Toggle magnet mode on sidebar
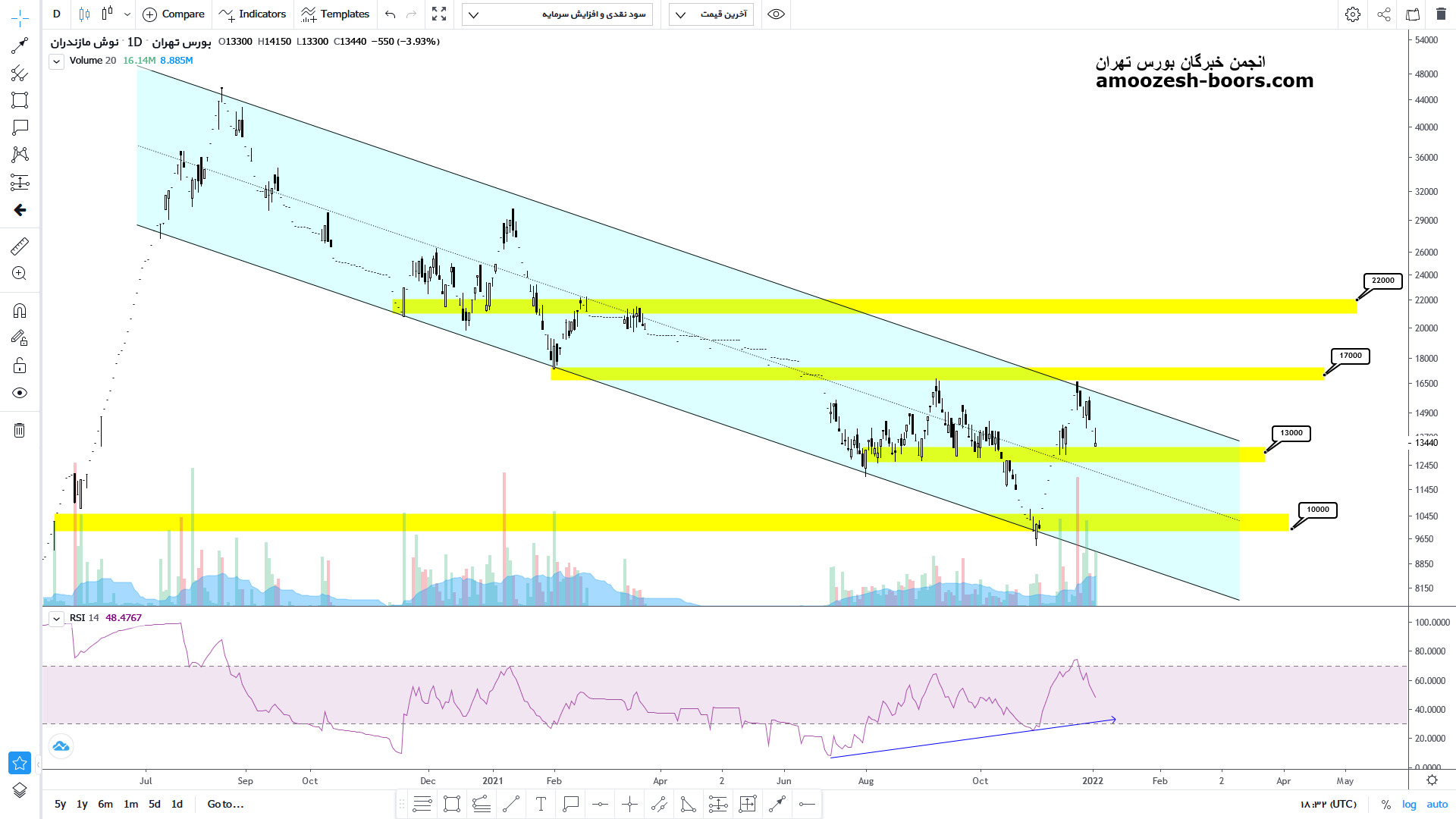 (x=20, y=310)
